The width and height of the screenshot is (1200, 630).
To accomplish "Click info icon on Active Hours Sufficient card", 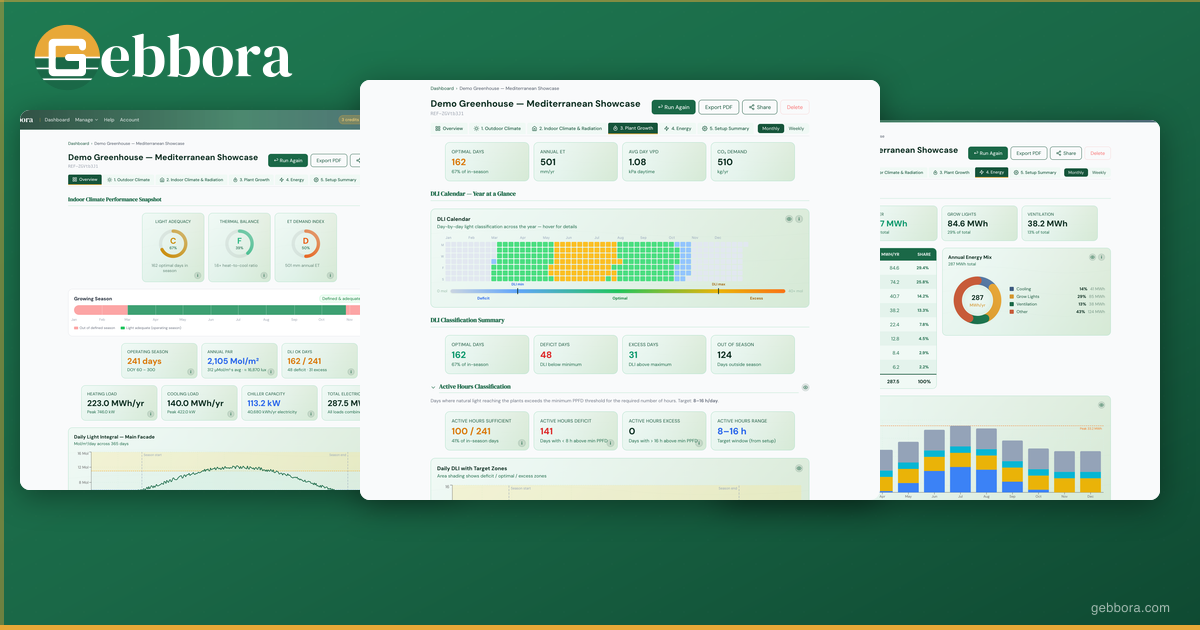I will tap(521, 442).
